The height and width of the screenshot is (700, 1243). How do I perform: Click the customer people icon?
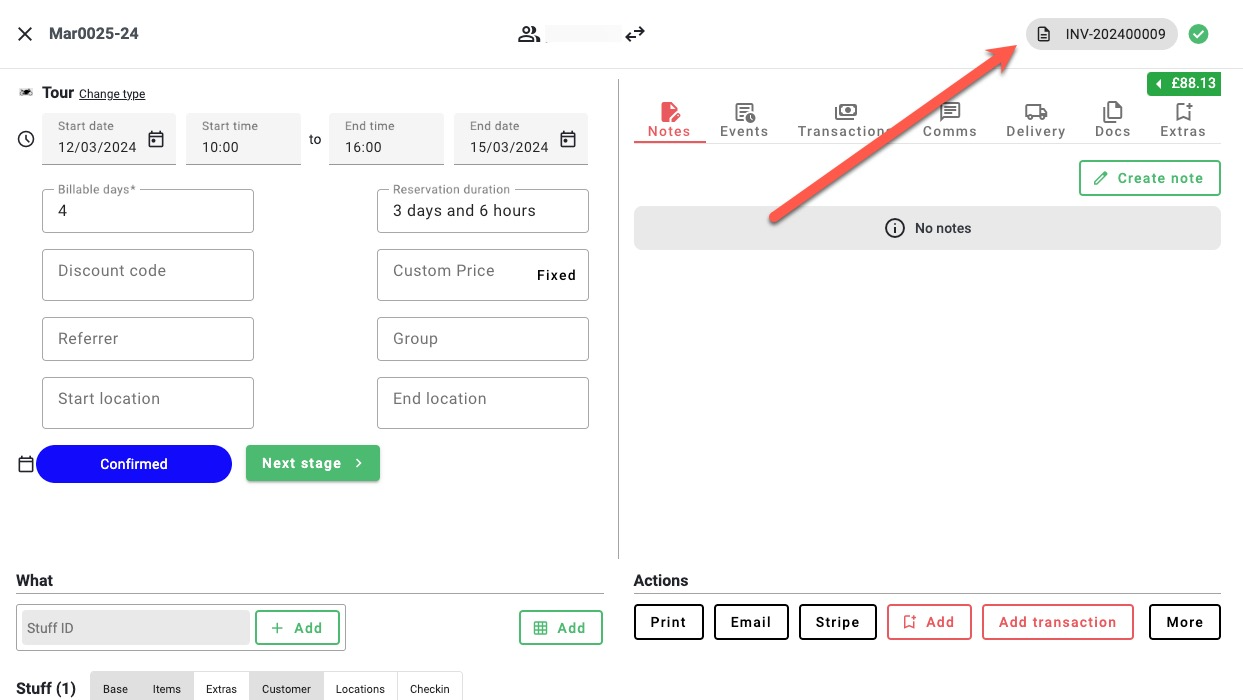point(528,34)
